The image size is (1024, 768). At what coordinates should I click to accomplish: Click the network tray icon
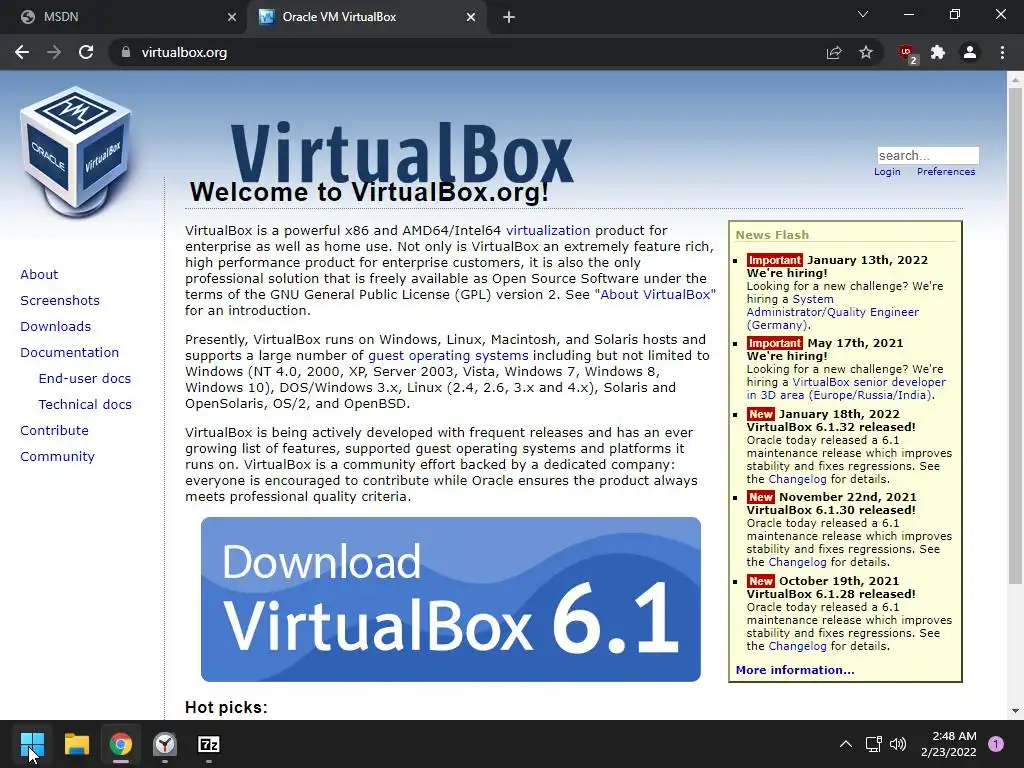873,744
